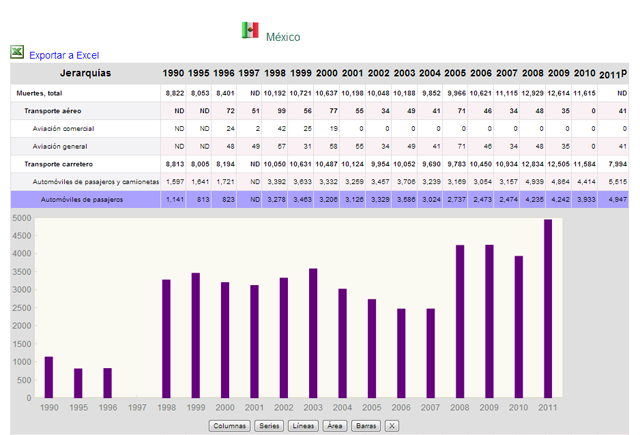Open the Exportar a Excel link
The height and width of the screenshot is (435, 640).
click(64, 55)
